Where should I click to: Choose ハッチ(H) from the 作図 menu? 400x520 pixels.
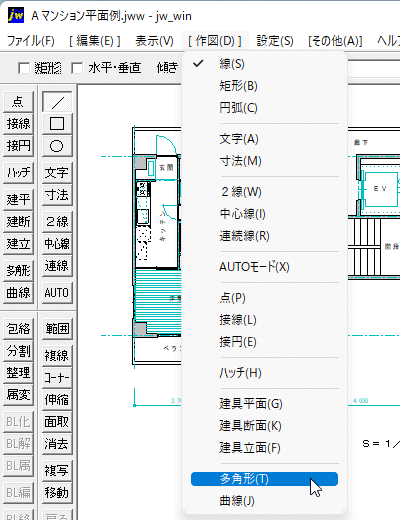click(x=264, y=373)
